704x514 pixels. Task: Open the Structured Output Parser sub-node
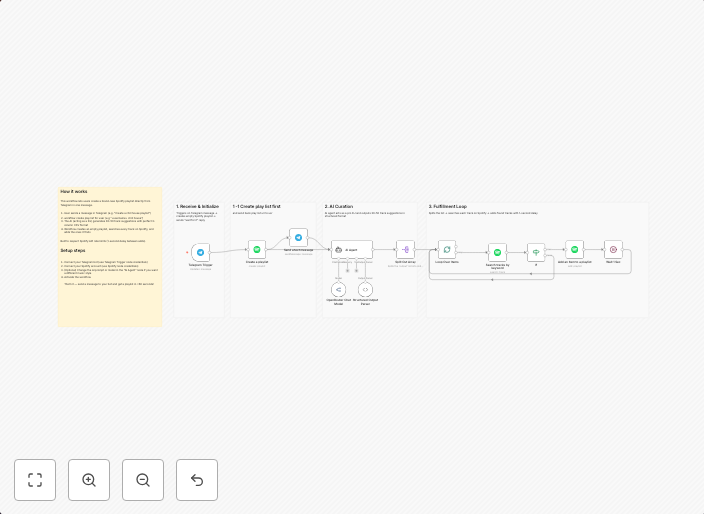point(365,290)
